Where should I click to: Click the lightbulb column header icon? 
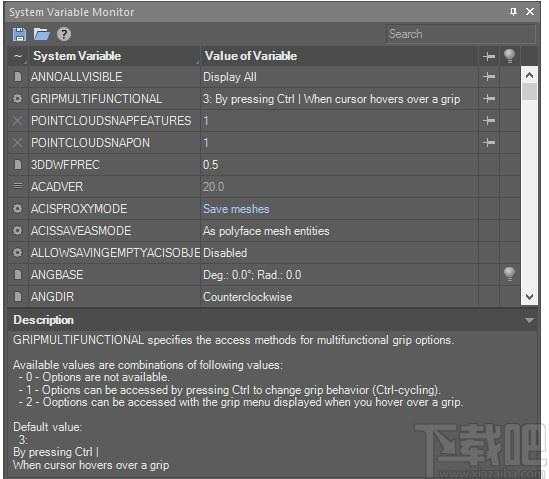[509, 56]
